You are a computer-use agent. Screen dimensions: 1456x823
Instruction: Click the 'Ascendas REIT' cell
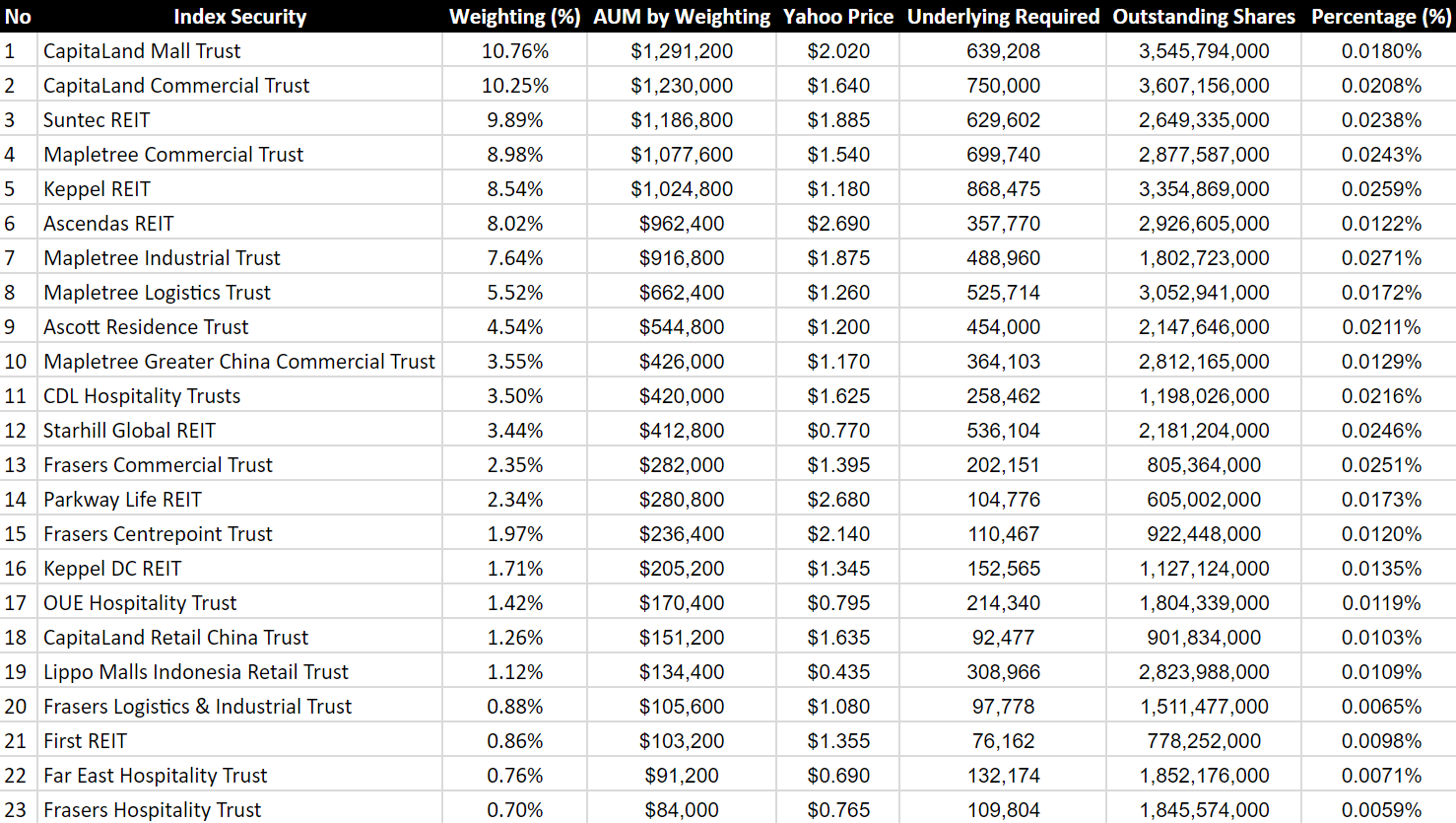pyautogui.click(x=239, y=223)
